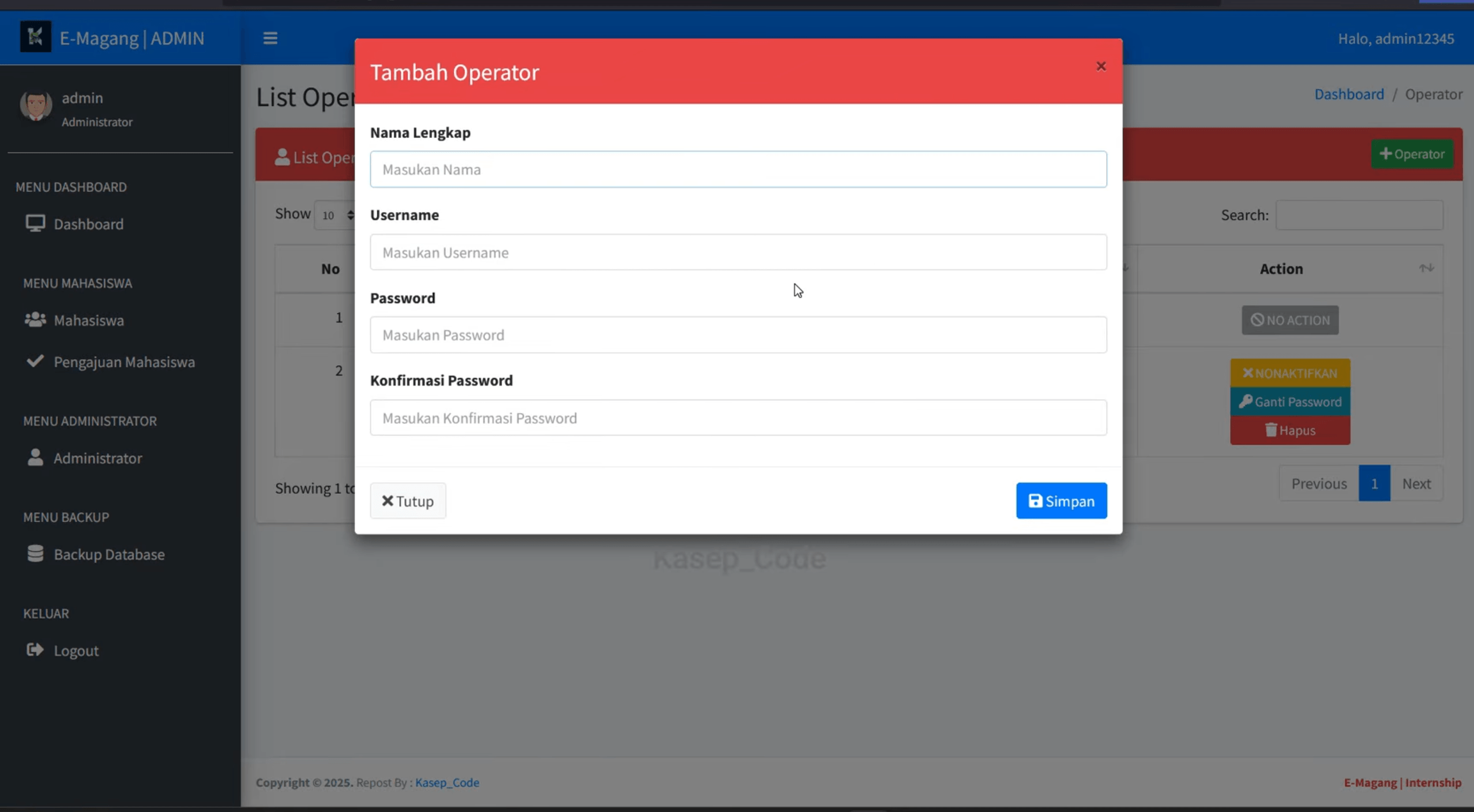Screen dimensions: 1474x812
Task: Click the red Hapus button
Action: point(1289,430)
